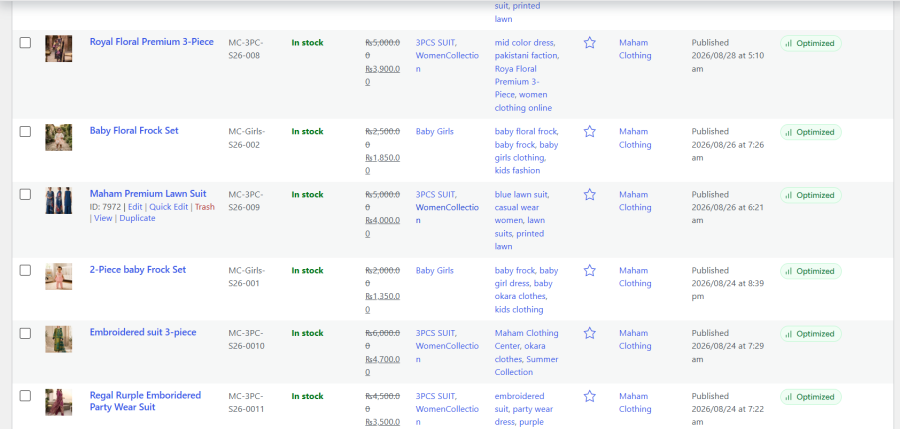
Task: Click sale price Rs4,700.00
Action: click(383, 366)
